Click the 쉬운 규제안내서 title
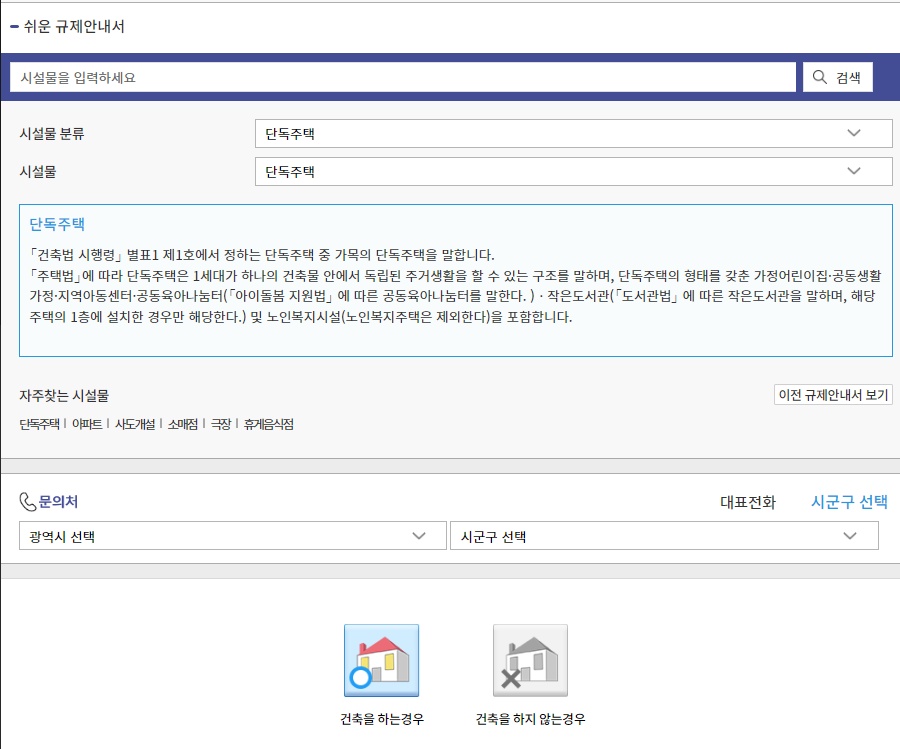 74,26
